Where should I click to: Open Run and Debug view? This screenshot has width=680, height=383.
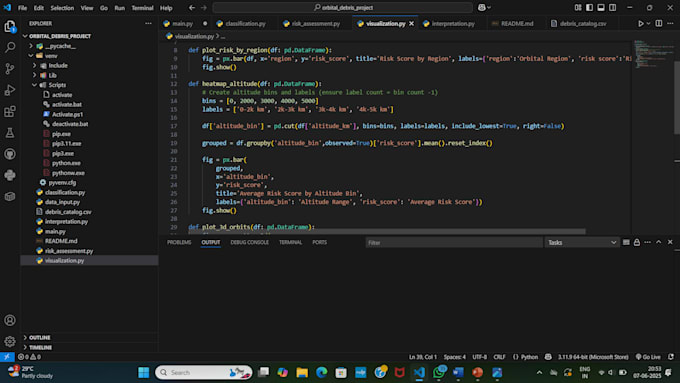(x=10, y=90)
